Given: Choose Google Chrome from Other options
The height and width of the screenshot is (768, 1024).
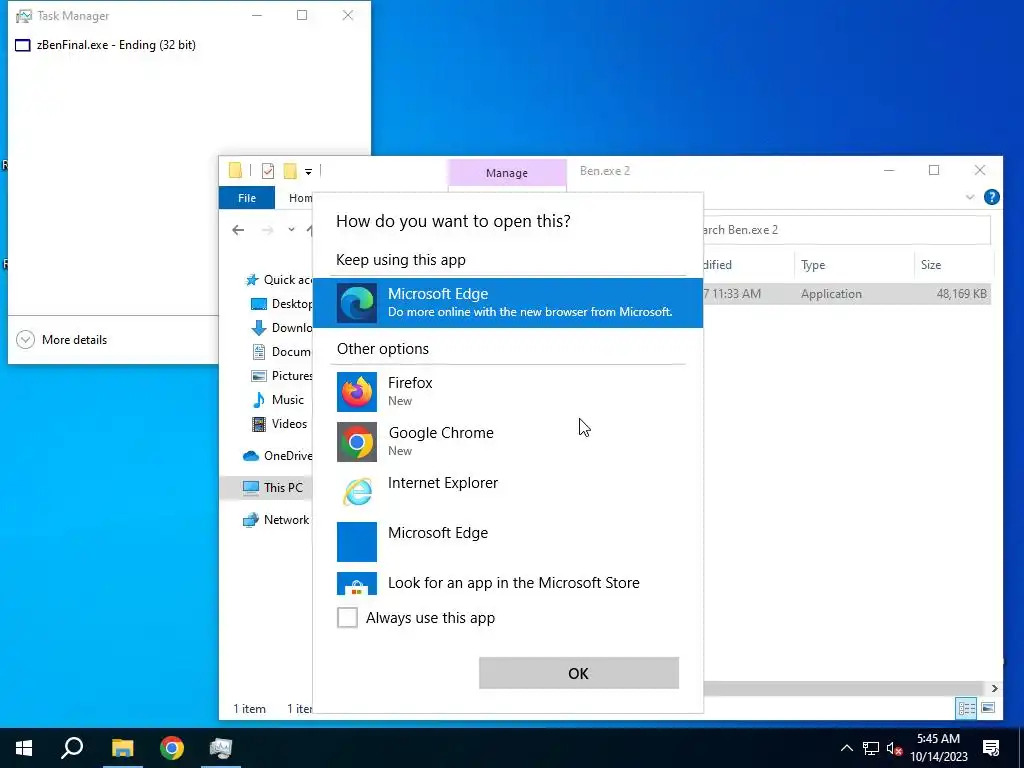Looking at the screenshot, I should 507,441.
